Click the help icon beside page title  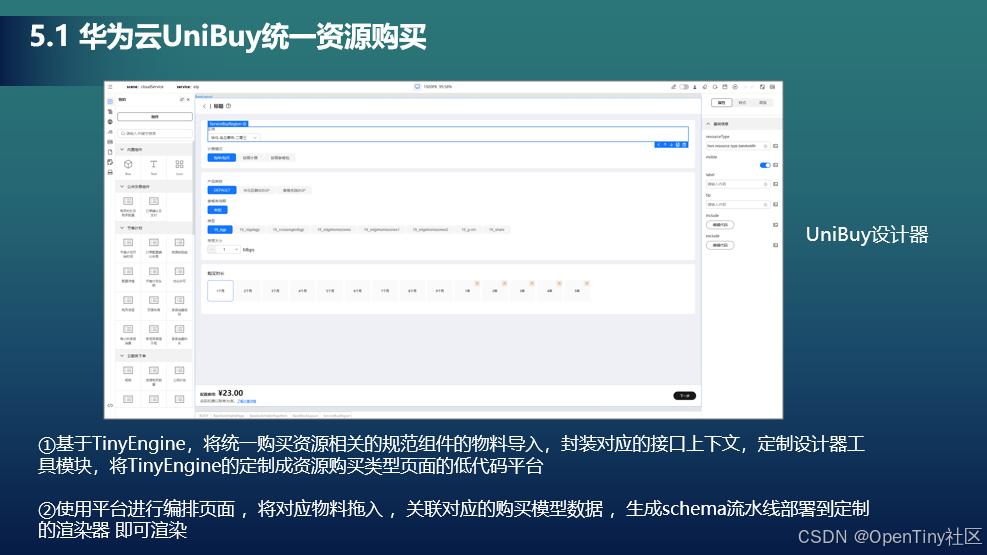(x=228, y=106)
